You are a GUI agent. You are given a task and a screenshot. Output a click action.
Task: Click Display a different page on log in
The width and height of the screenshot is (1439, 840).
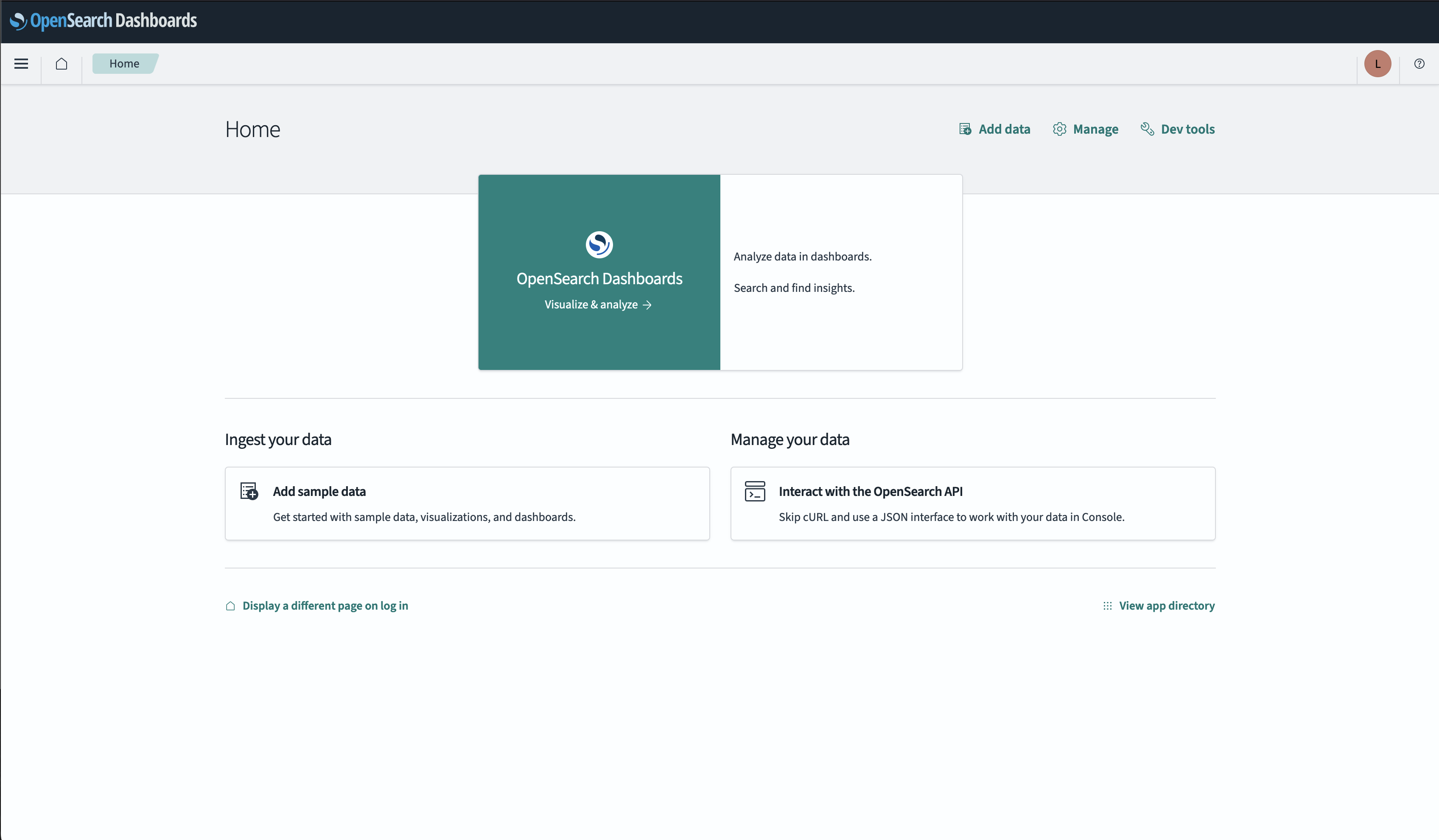click(x=325, y=606)
